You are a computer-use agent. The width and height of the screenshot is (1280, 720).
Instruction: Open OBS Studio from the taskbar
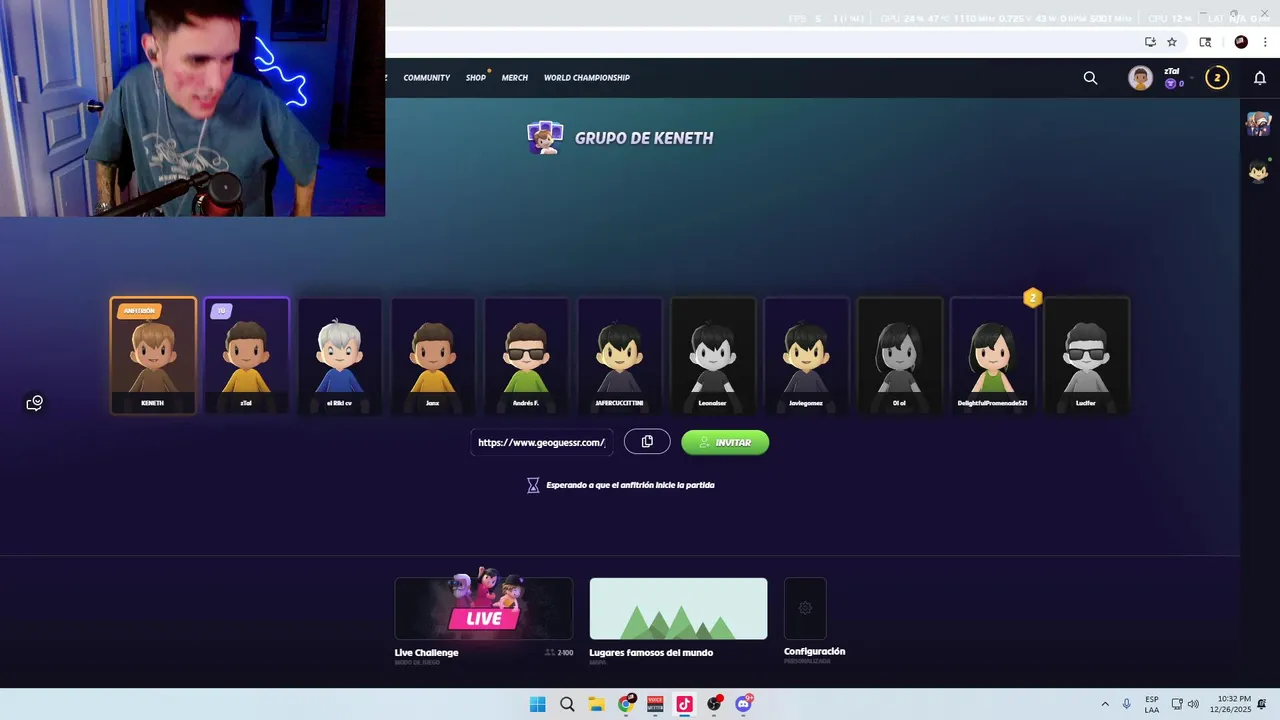tap(714, 704)
